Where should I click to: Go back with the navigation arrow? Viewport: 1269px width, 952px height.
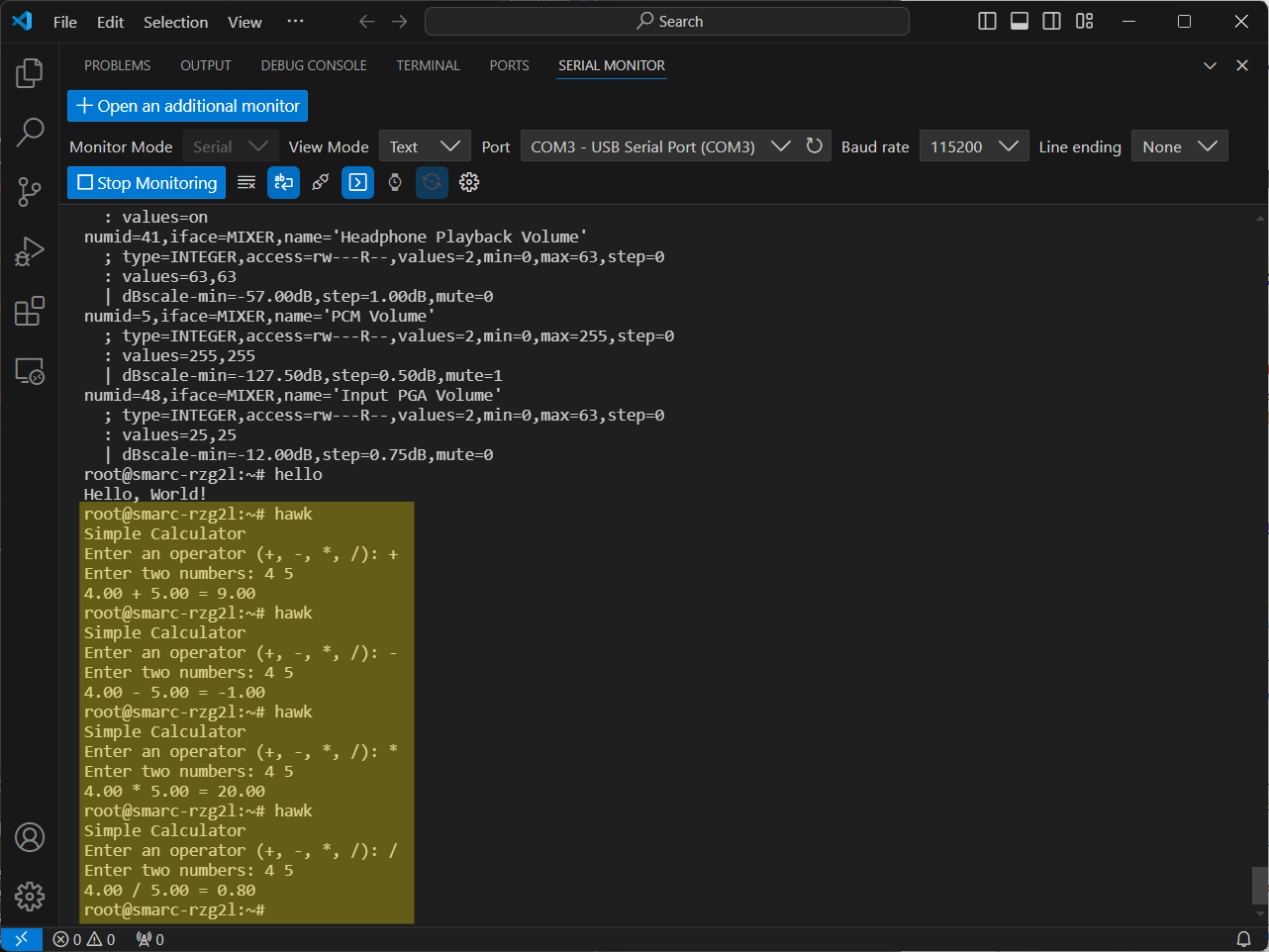point(367,22)
